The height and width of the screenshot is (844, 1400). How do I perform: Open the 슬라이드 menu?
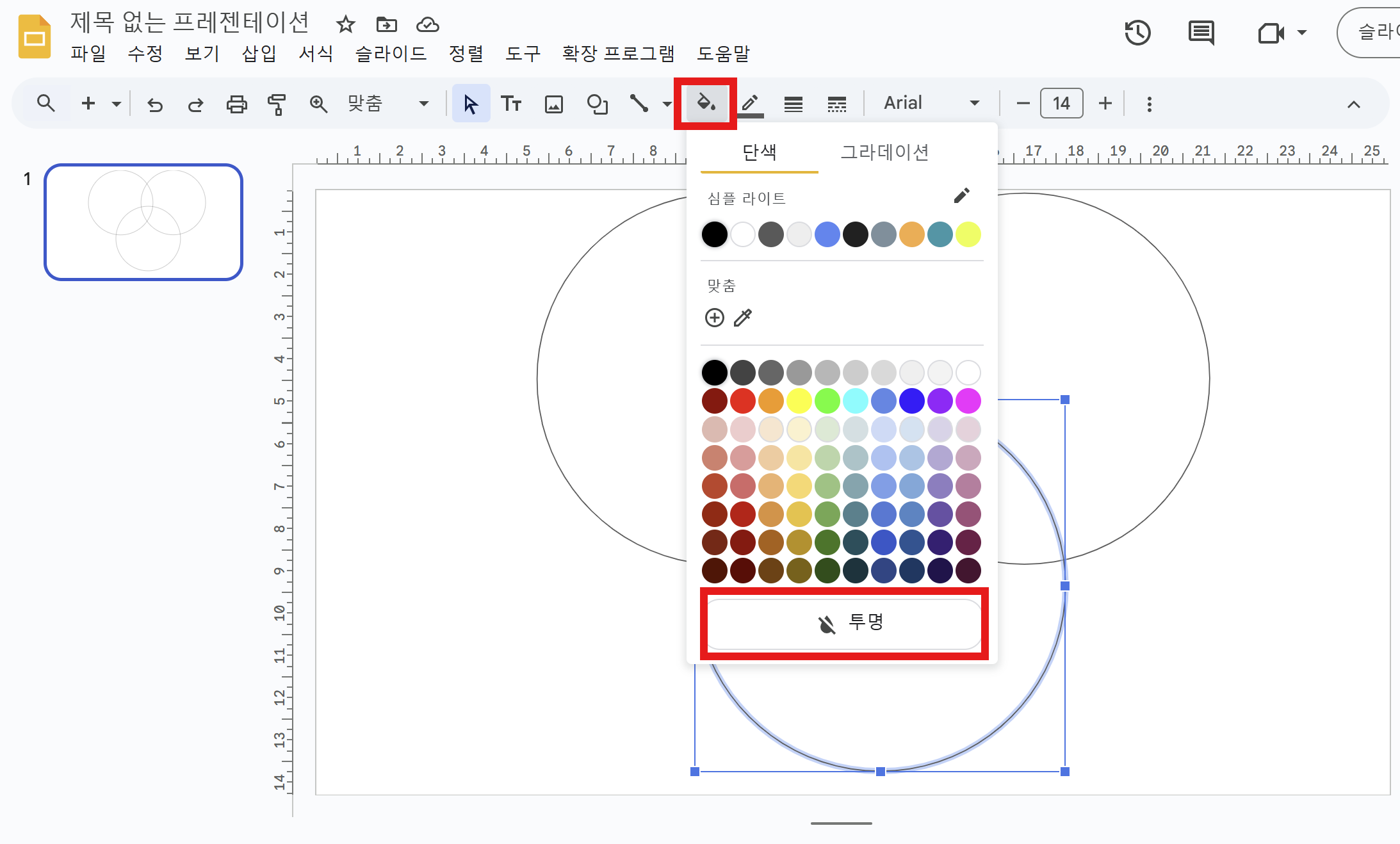tap(391, 53)
